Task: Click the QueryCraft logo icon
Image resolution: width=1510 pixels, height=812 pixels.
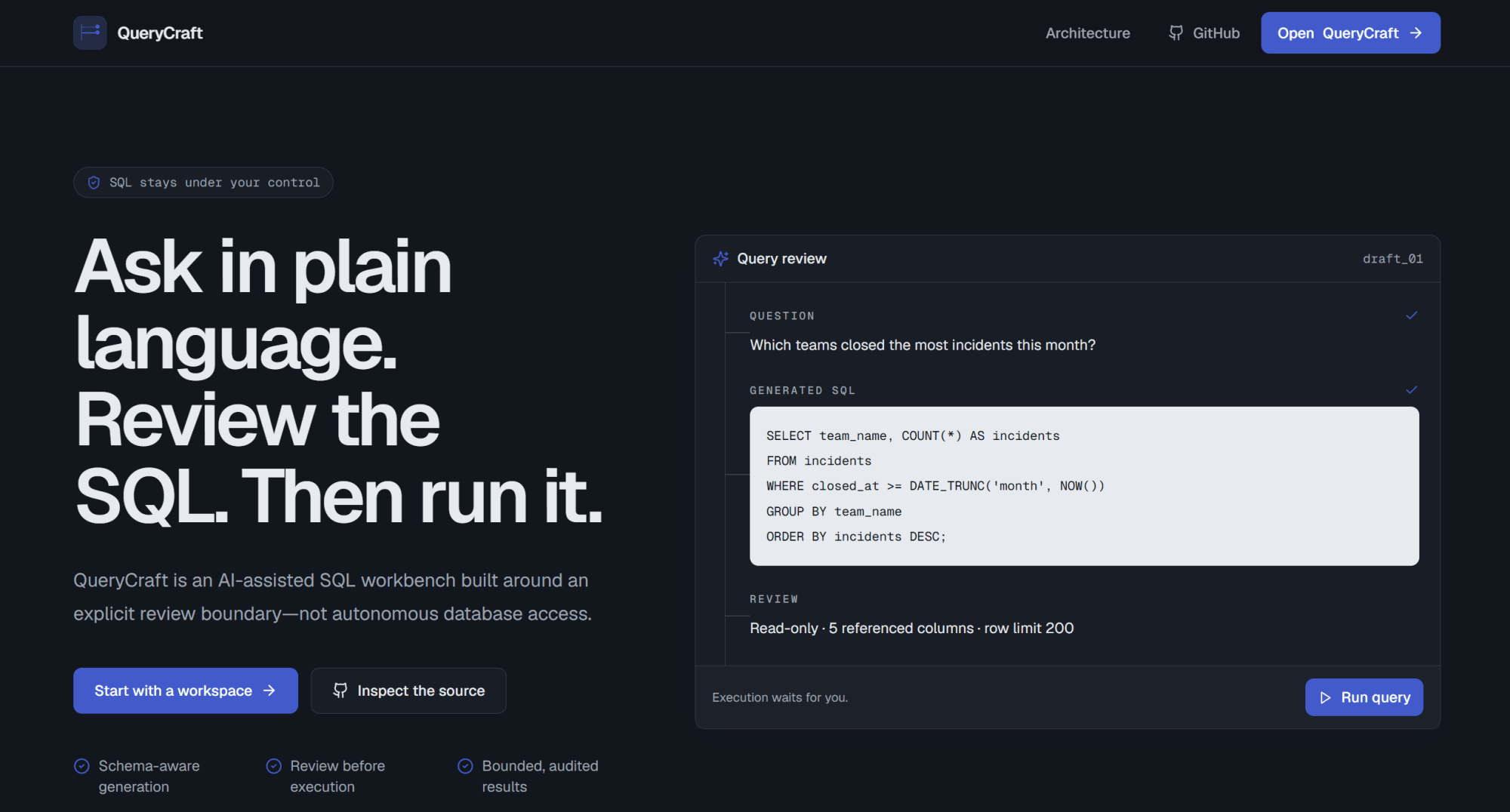Action: click(90, 32)
